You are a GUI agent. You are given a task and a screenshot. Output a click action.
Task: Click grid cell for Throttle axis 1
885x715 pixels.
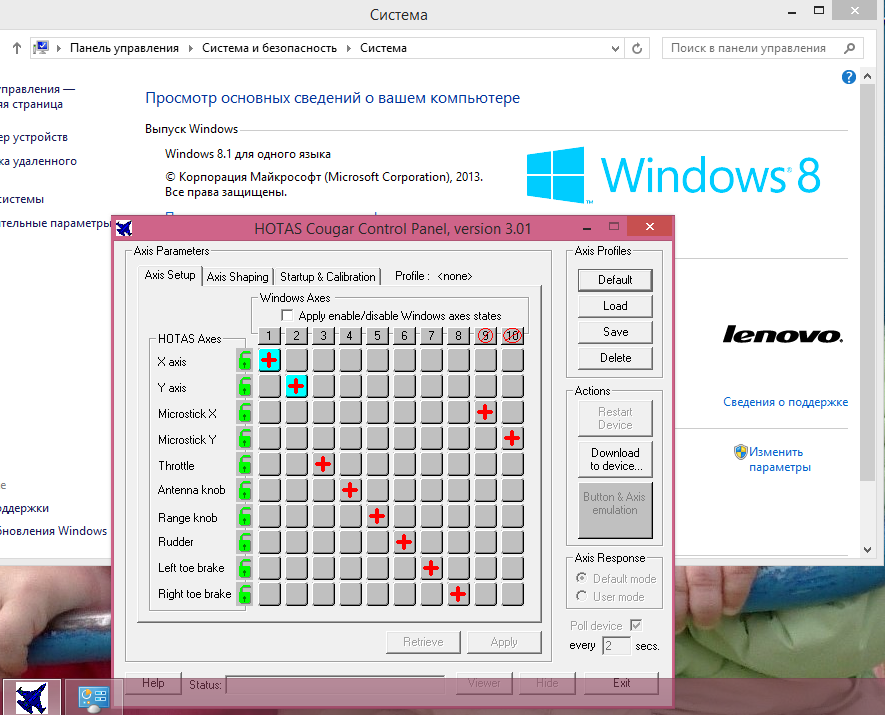click(269, 464)
